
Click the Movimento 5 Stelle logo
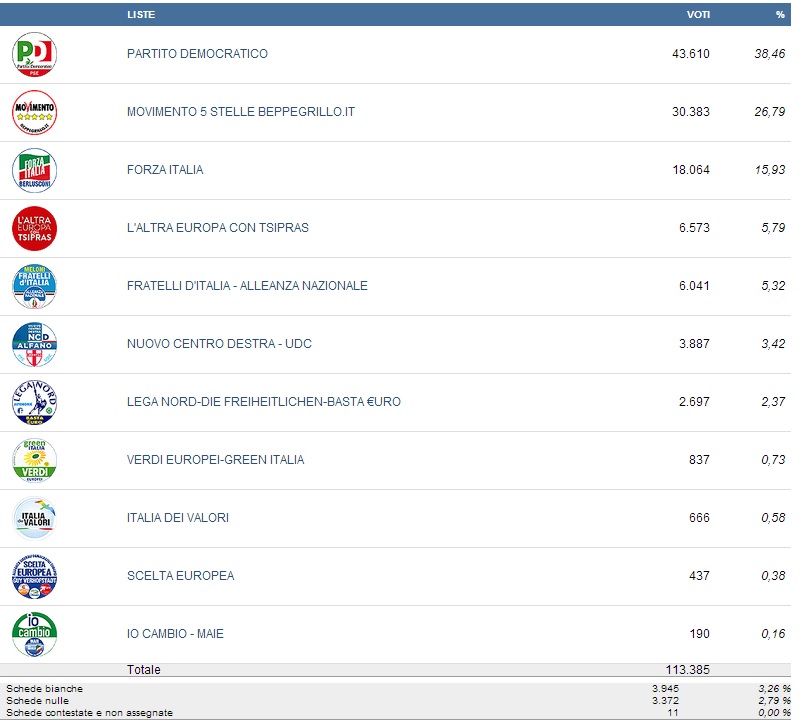click(34, 112)
